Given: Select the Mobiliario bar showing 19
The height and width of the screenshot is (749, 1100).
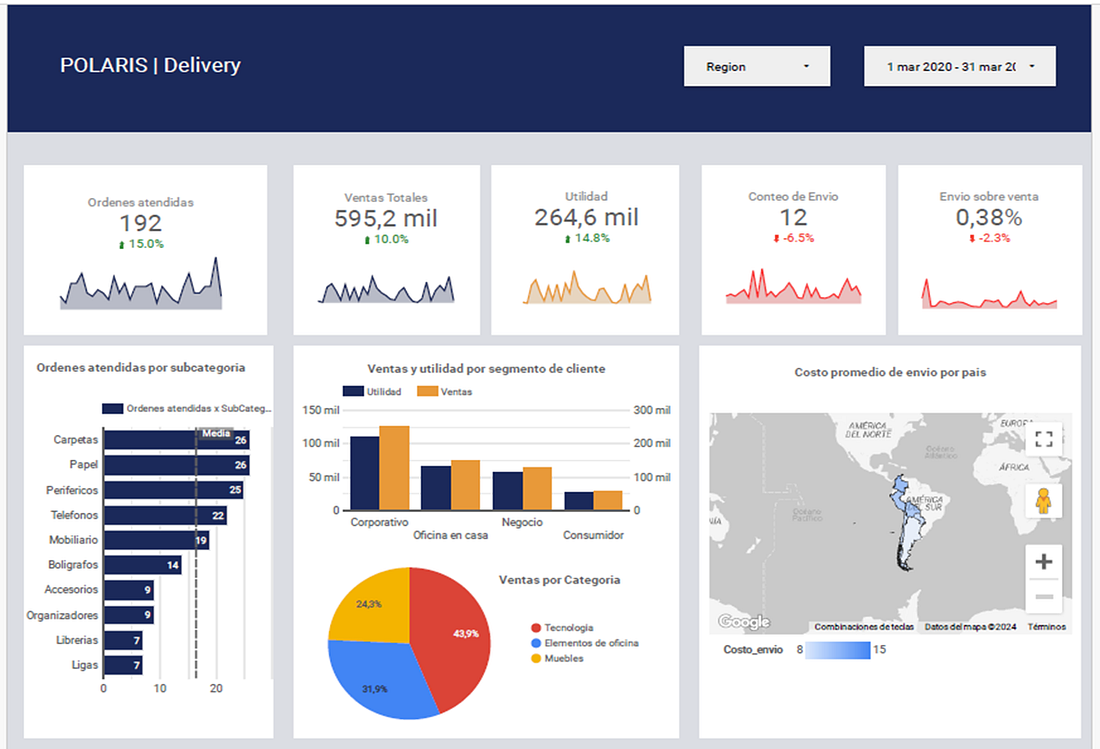Looking at the screenshot, I should pyautogui.click(x=156, y=540).
